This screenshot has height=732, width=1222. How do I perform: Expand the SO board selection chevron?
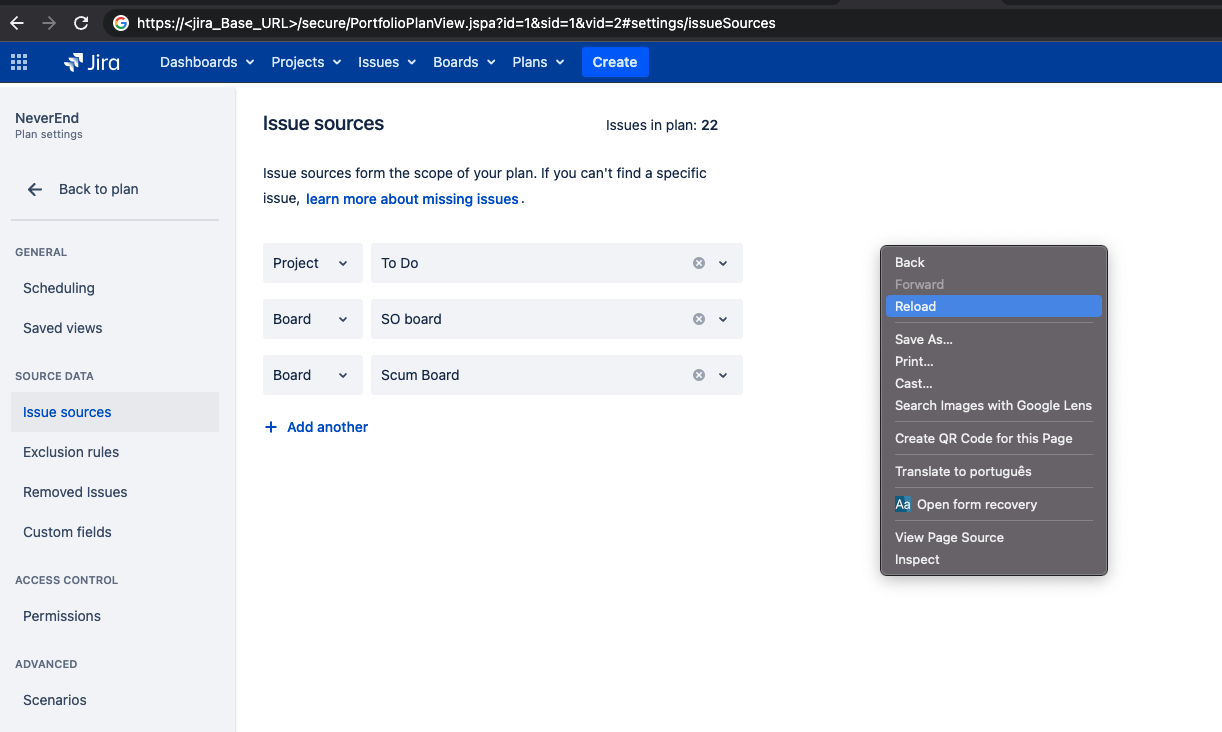723,319
